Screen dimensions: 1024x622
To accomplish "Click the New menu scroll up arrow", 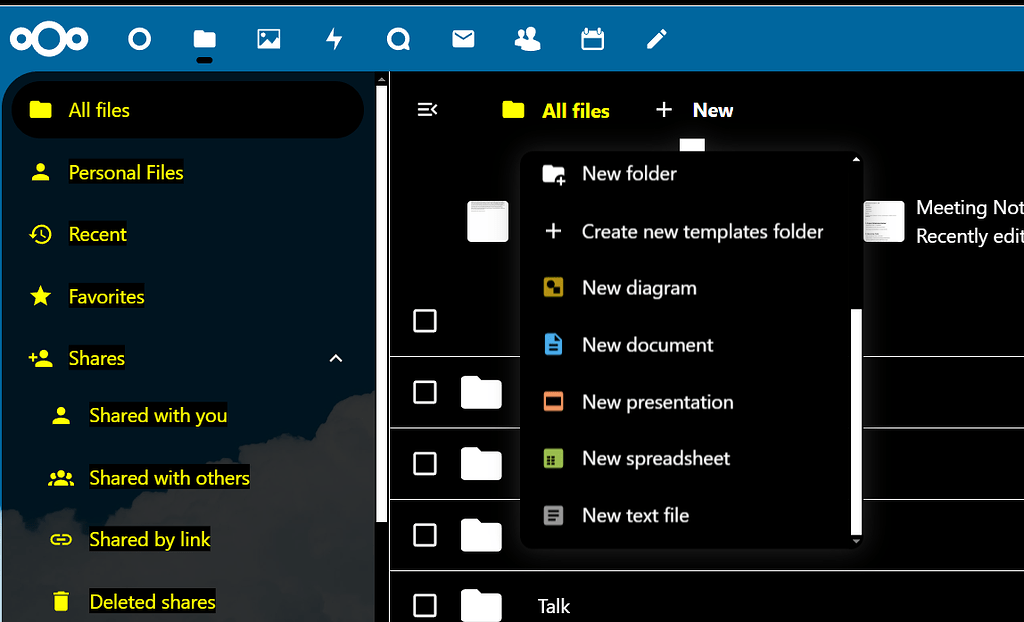I will [x=857, y=159].
